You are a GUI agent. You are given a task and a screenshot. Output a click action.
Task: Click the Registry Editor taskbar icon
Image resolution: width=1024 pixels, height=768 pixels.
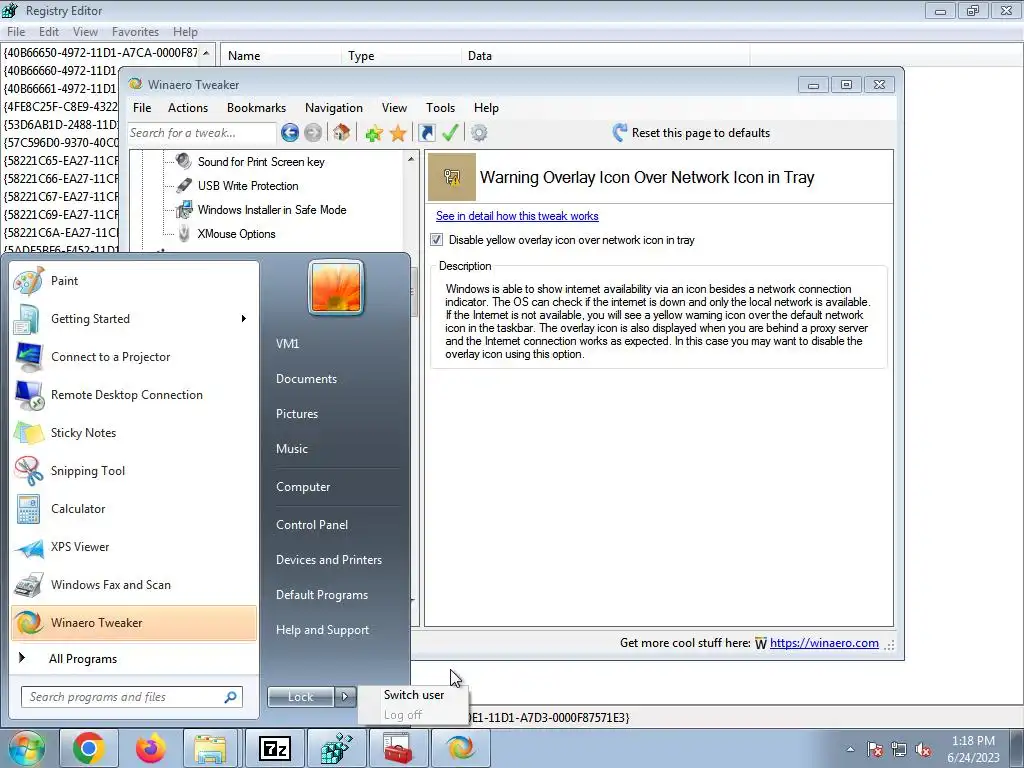[x=336, y=748]
